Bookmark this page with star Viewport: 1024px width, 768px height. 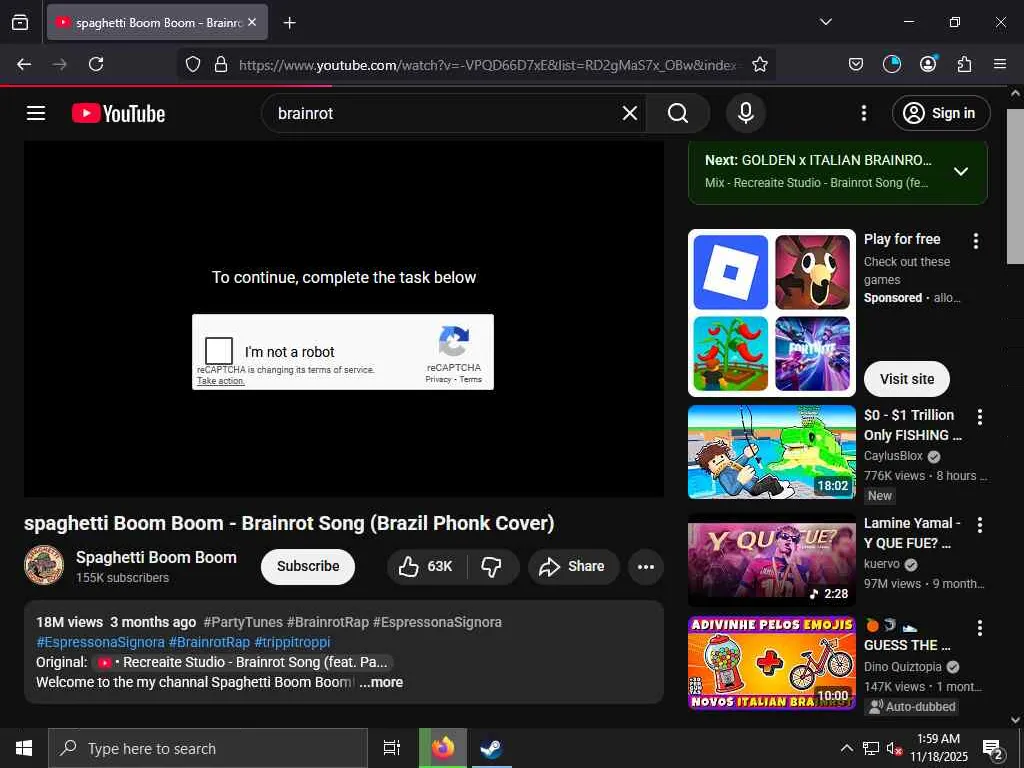(x=760, y=64)
